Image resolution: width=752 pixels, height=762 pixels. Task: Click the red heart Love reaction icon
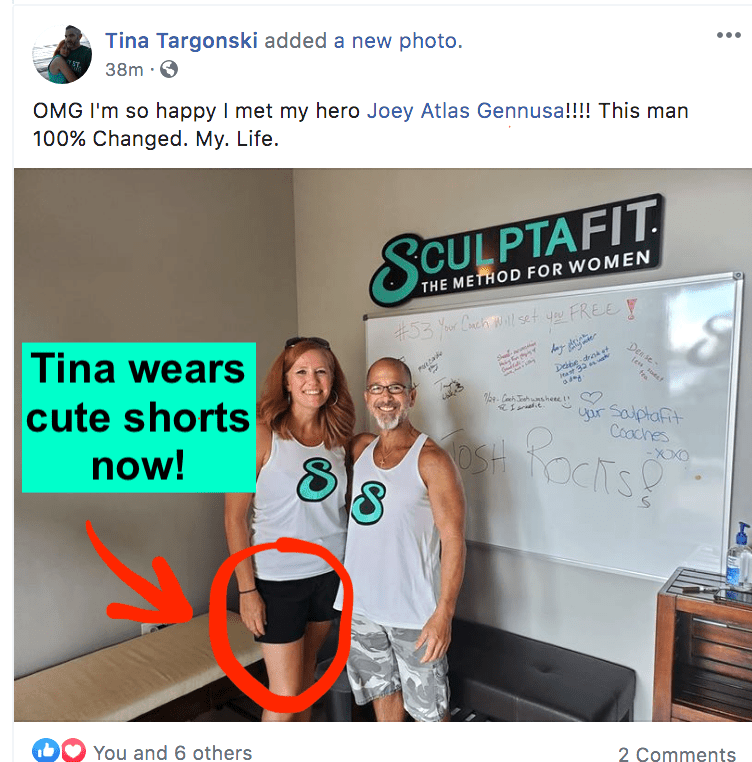[73, 750]
